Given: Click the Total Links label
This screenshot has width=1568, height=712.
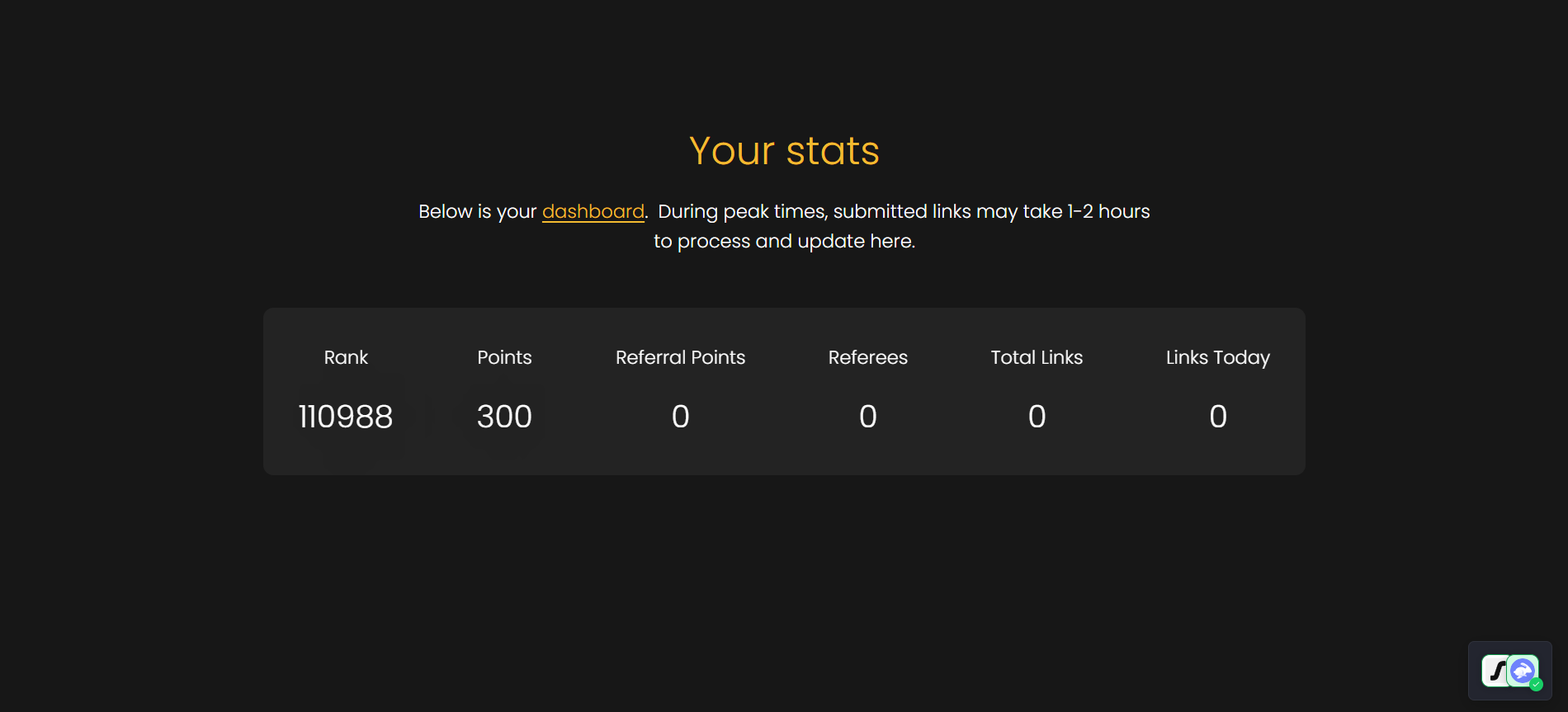Looking at the screenshot, I should 1037,357.
